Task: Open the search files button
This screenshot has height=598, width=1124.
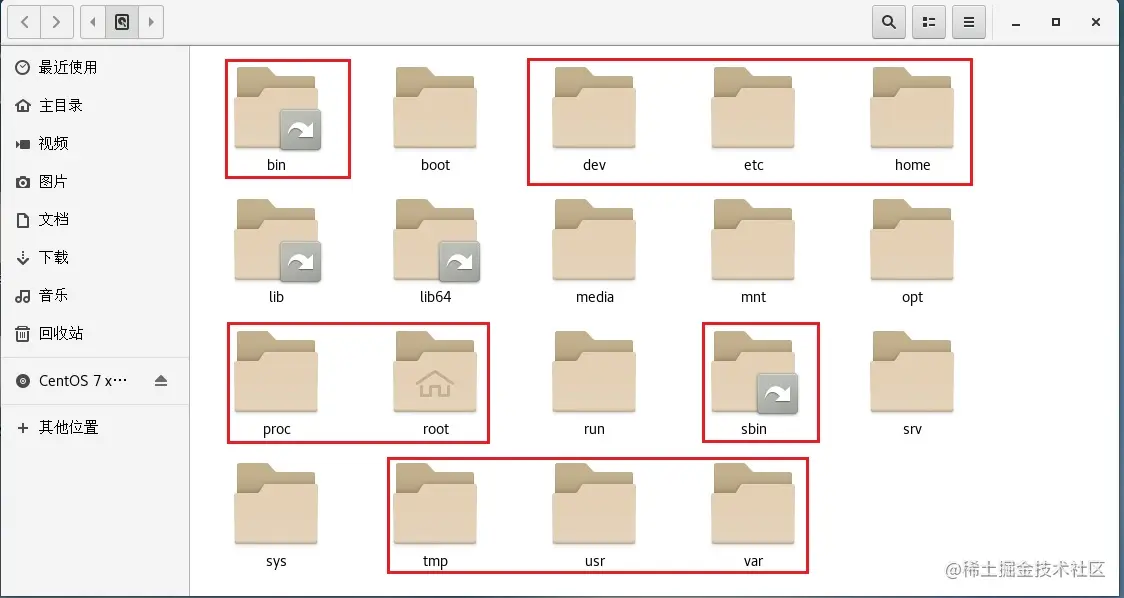Action: click(889, 22)
